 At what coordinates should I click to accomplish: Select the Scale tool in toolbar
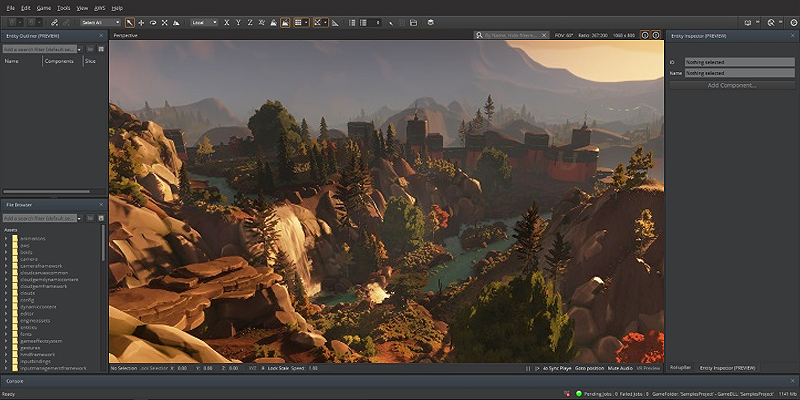click(x=164, y=22)
